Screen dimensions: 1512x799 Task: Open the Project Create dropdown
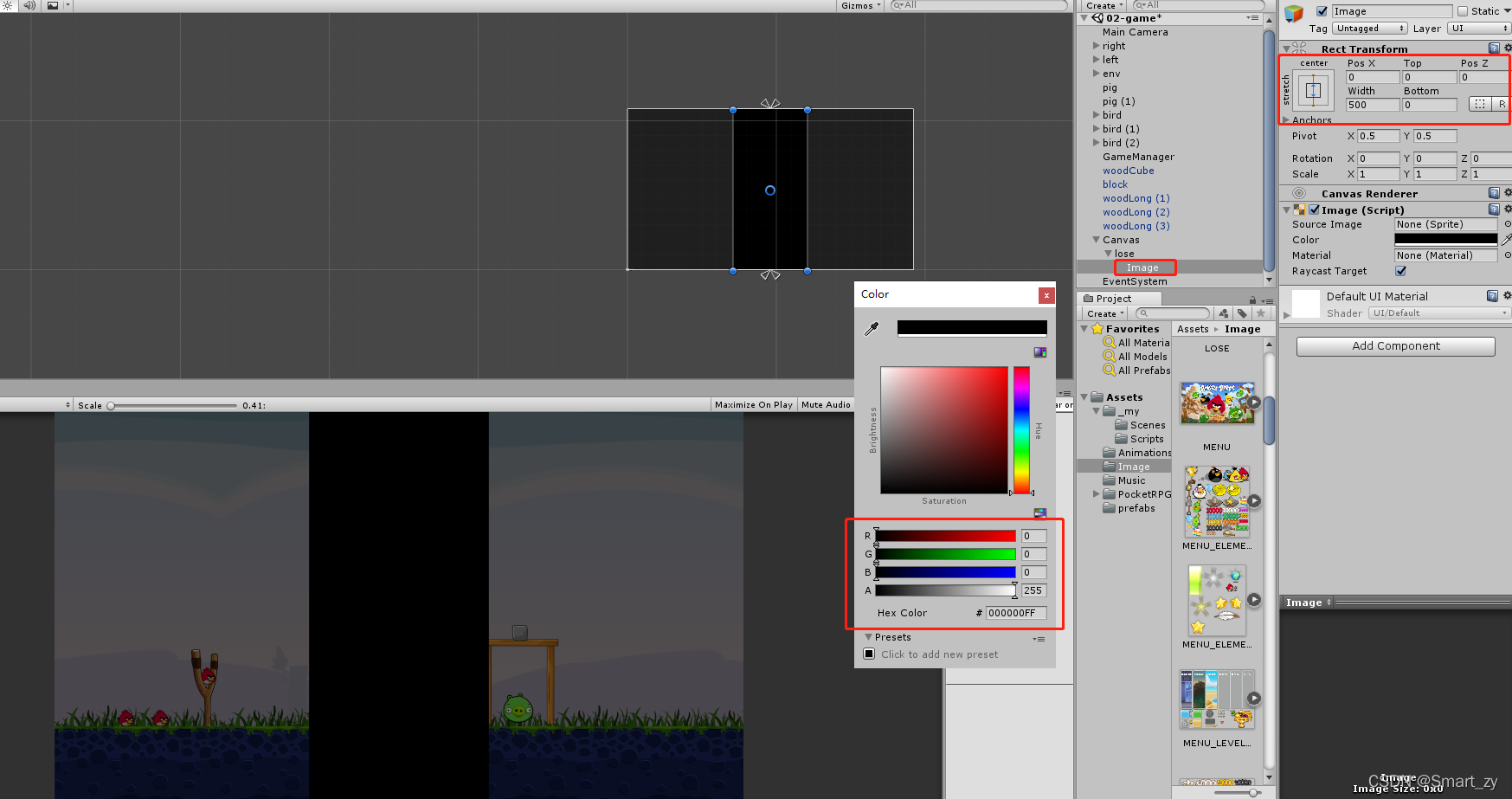coord(1105,313)
